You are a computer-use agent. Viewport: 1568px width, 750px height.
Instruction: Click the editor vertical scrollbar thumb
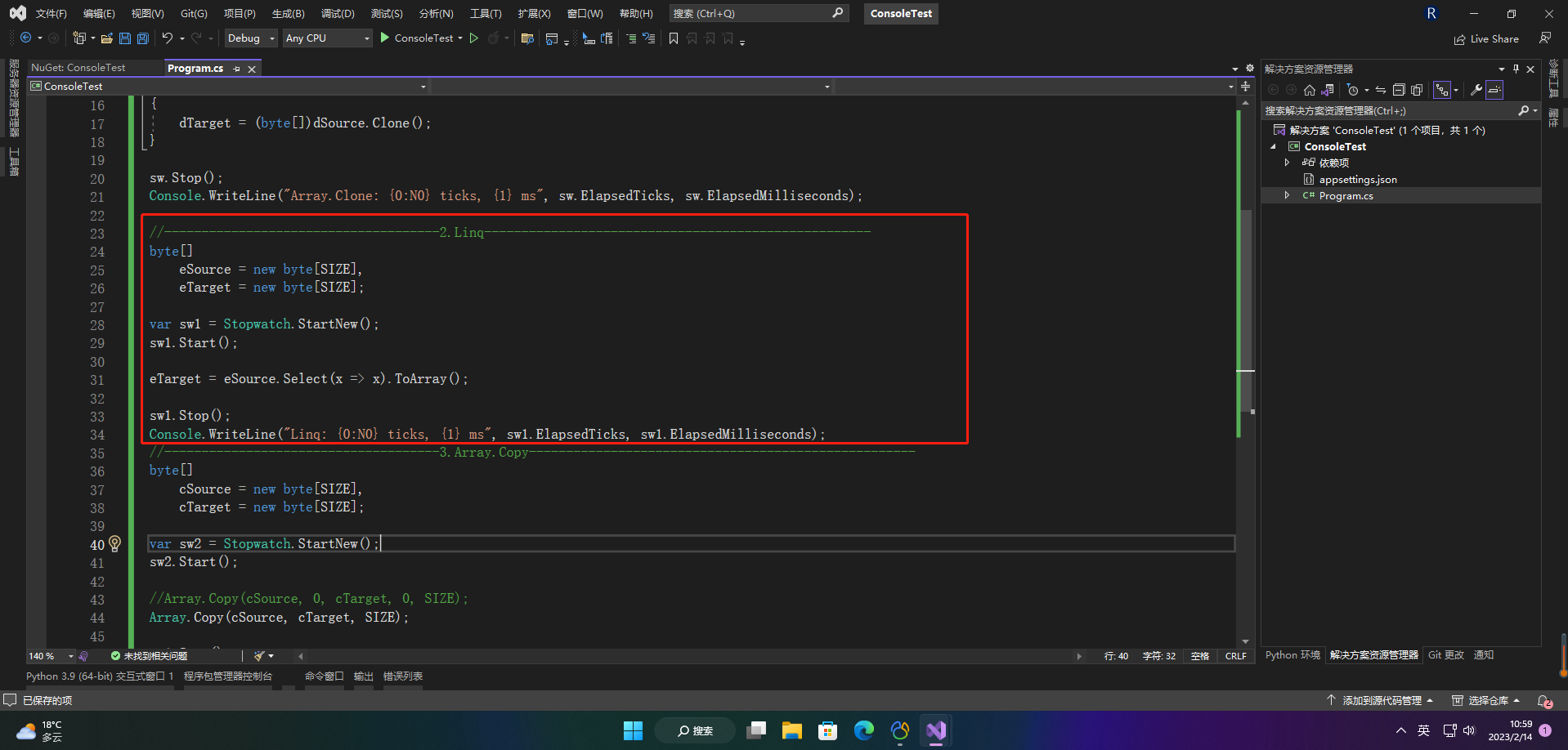point(1246,310)
